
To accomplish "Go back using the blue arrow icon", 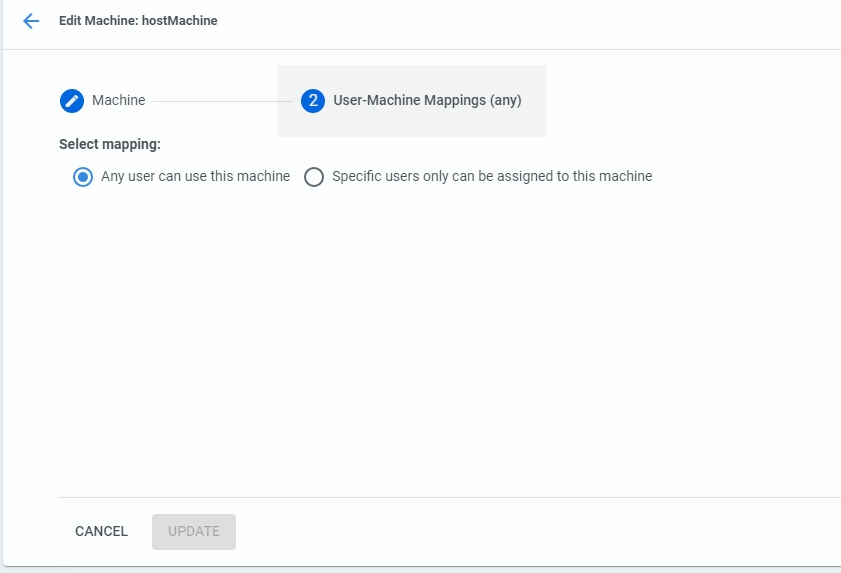I will point(31,21).
